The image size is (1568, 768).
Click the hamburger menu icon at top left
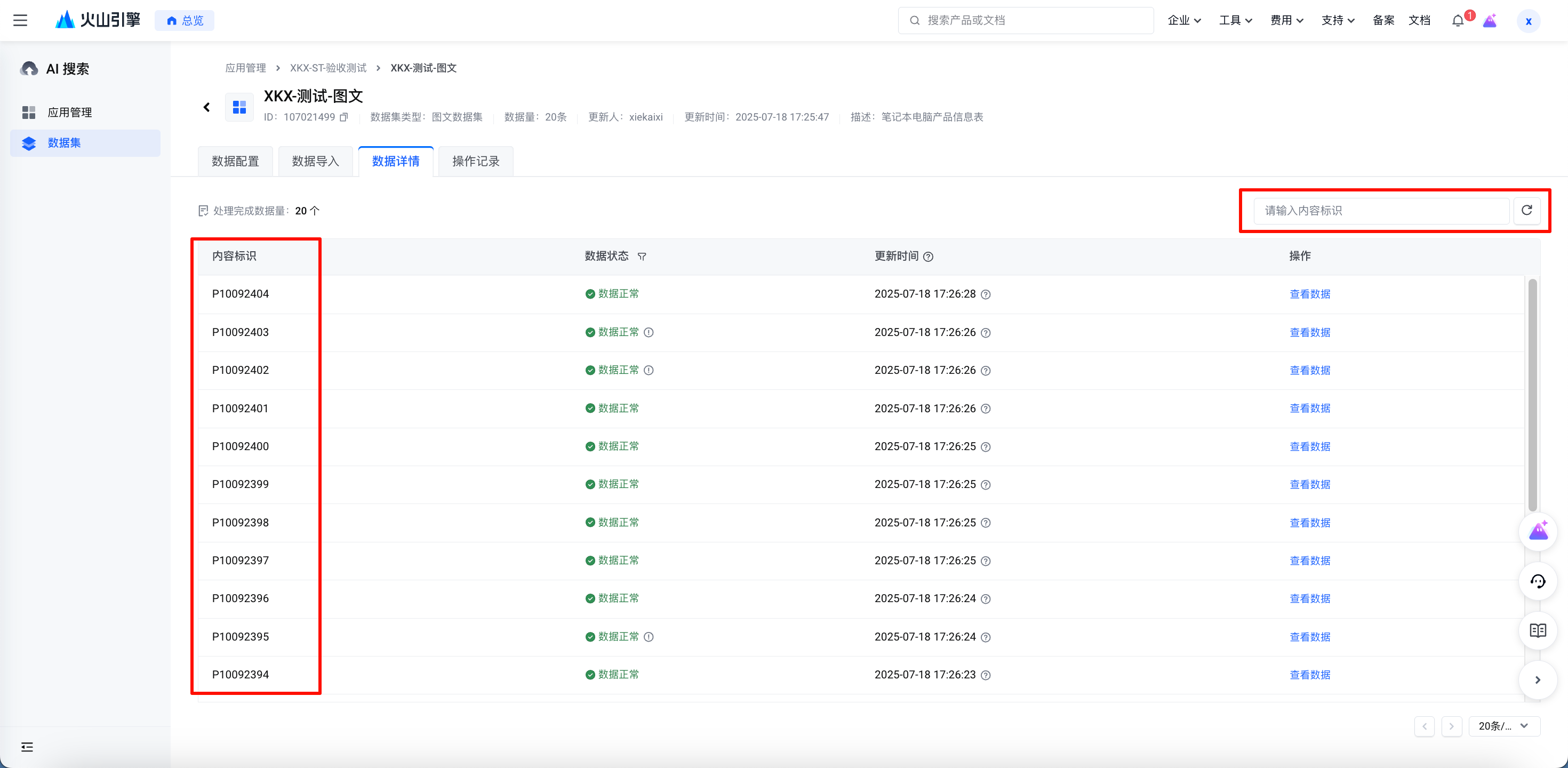(x=20, y=20)
